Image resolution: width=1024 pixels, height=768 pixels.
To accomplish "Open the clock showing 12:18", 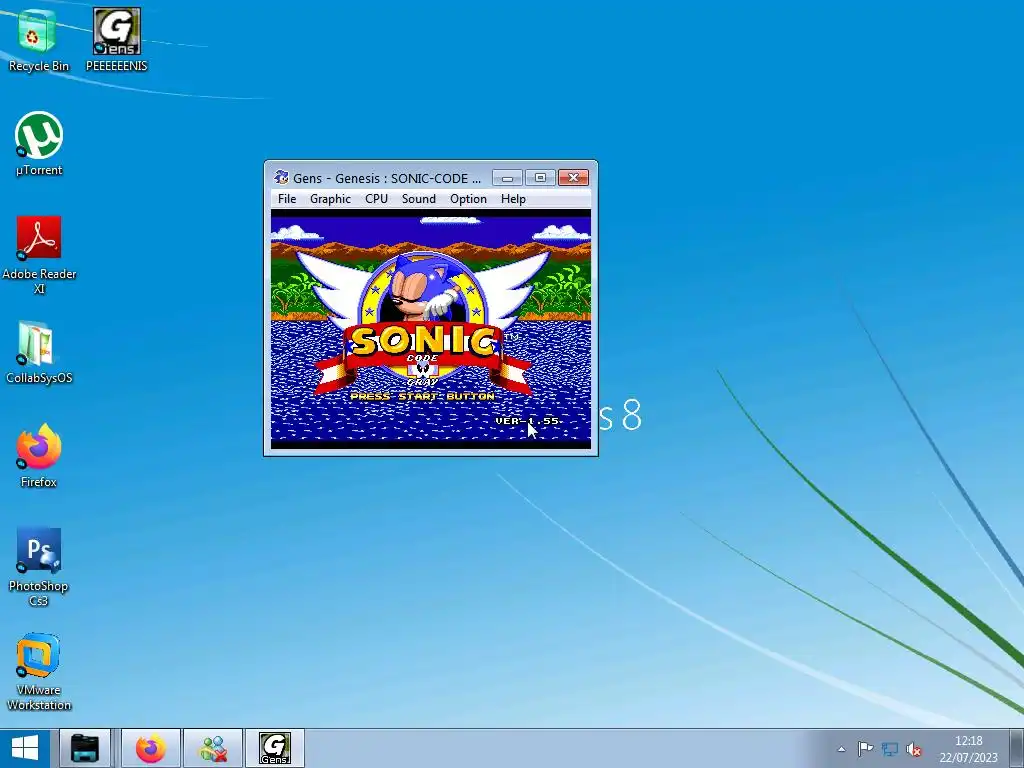I will tap(968, 749).
